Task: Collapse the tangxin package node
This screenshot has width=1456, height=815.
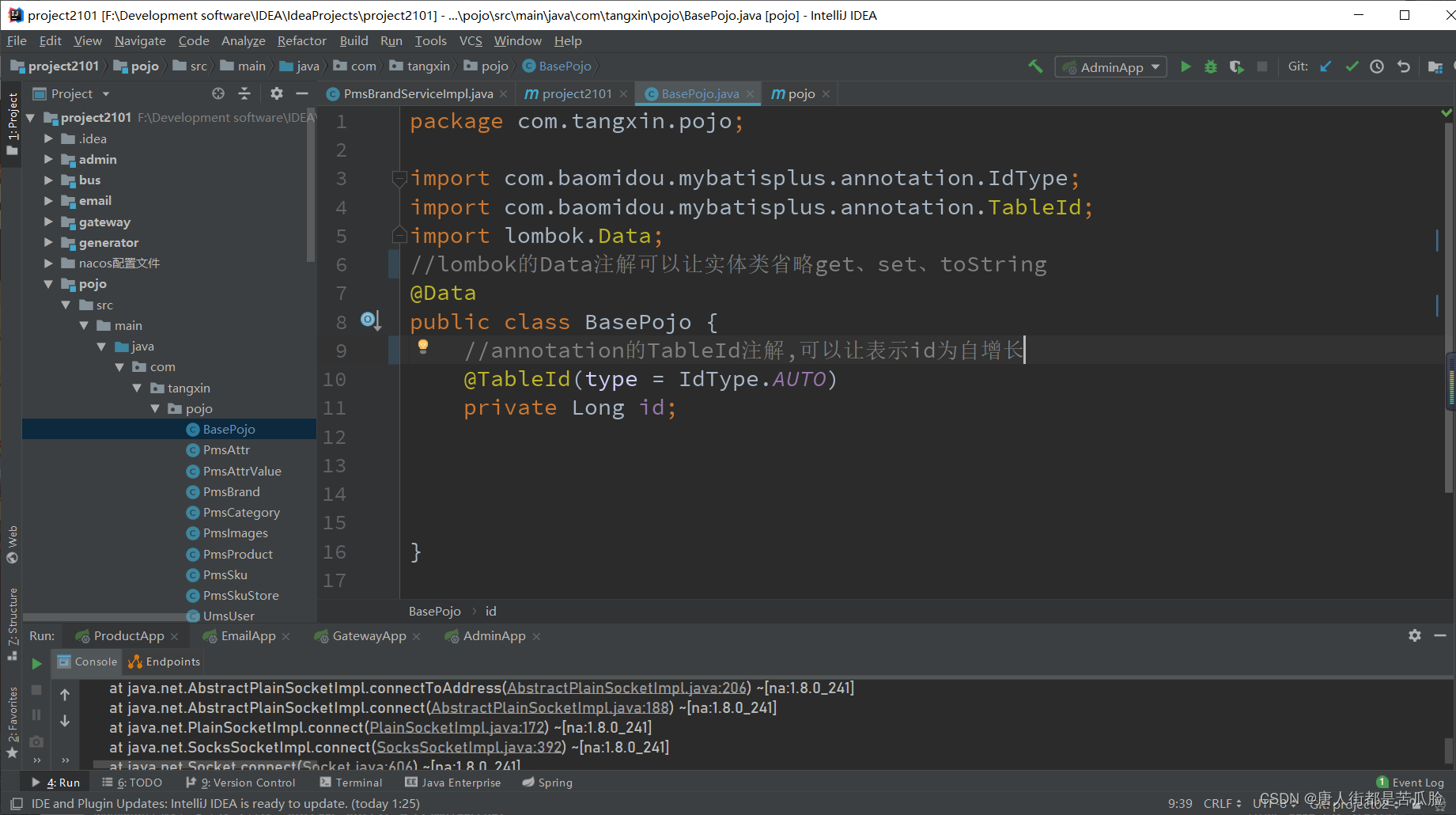Action: pyautogui.click(x=137, y=388)
